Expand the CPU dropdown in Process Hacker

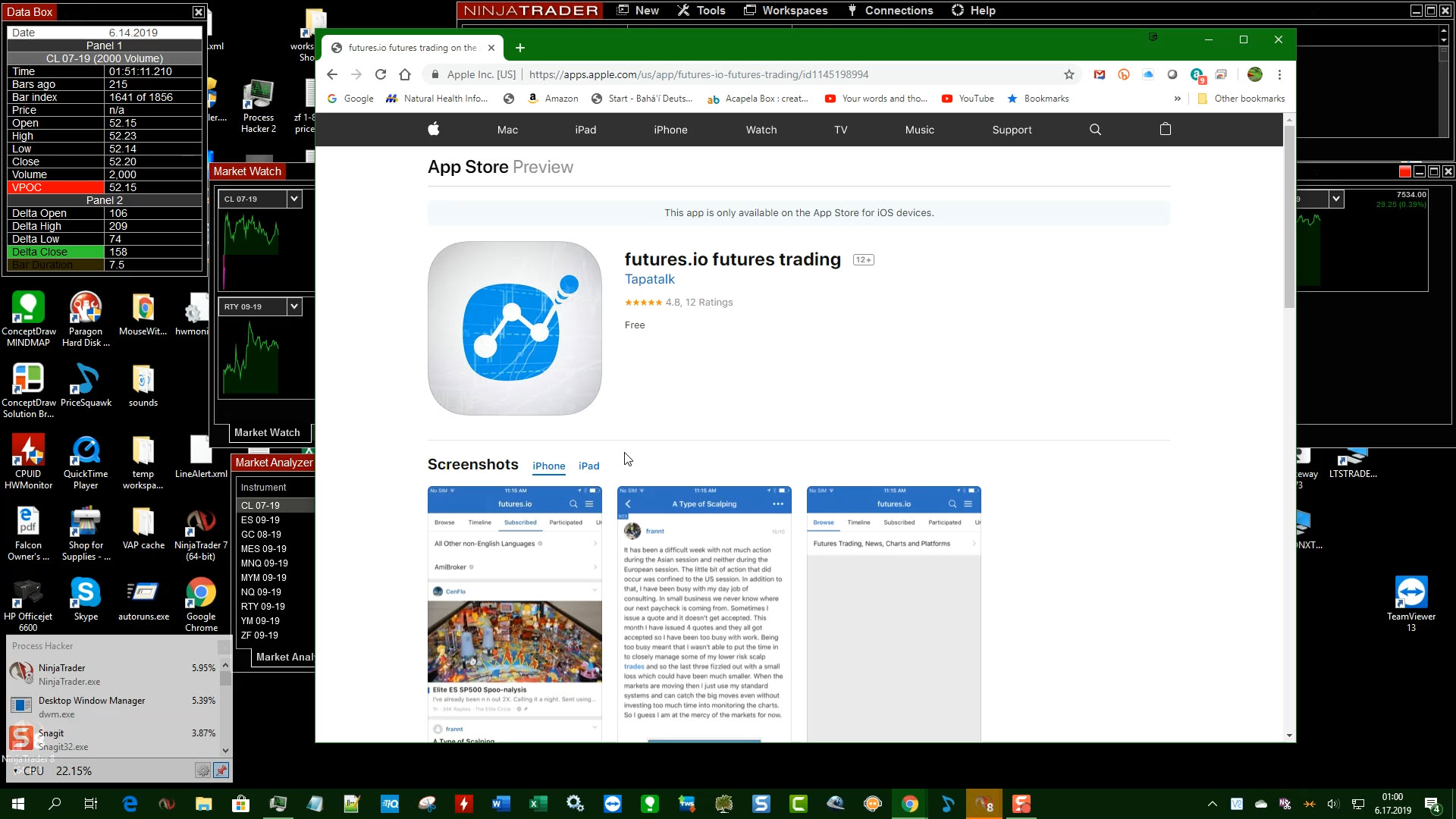17,770
